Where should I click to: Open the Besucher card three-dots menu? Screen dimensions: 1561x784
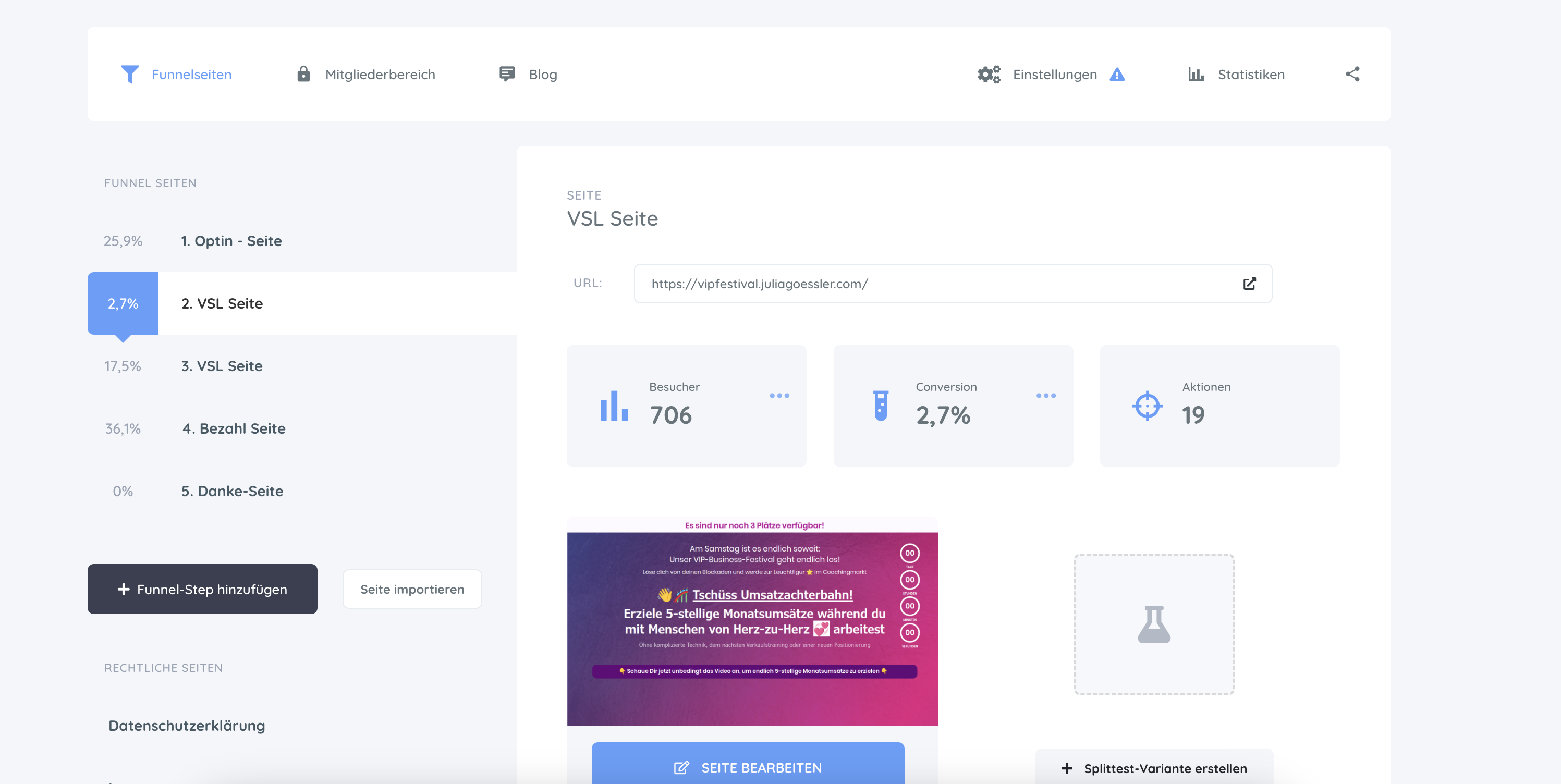(779, 396)
